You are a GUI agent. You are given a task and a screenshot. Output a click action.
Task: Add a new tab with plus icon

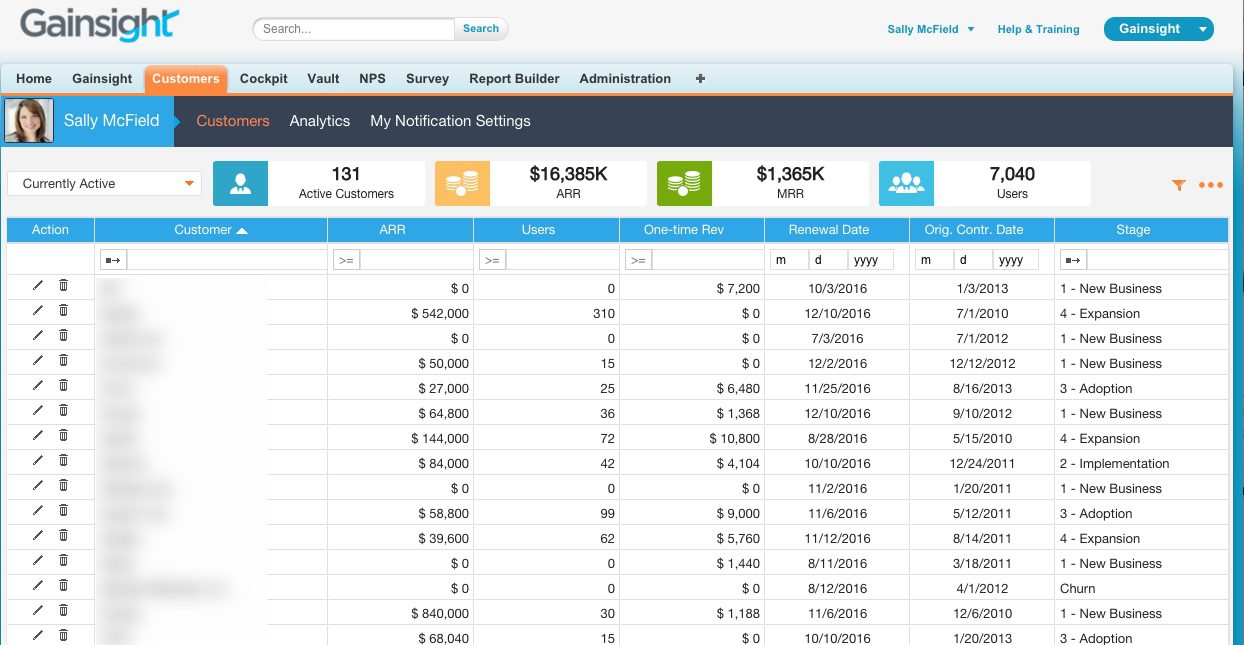[700, 78]
